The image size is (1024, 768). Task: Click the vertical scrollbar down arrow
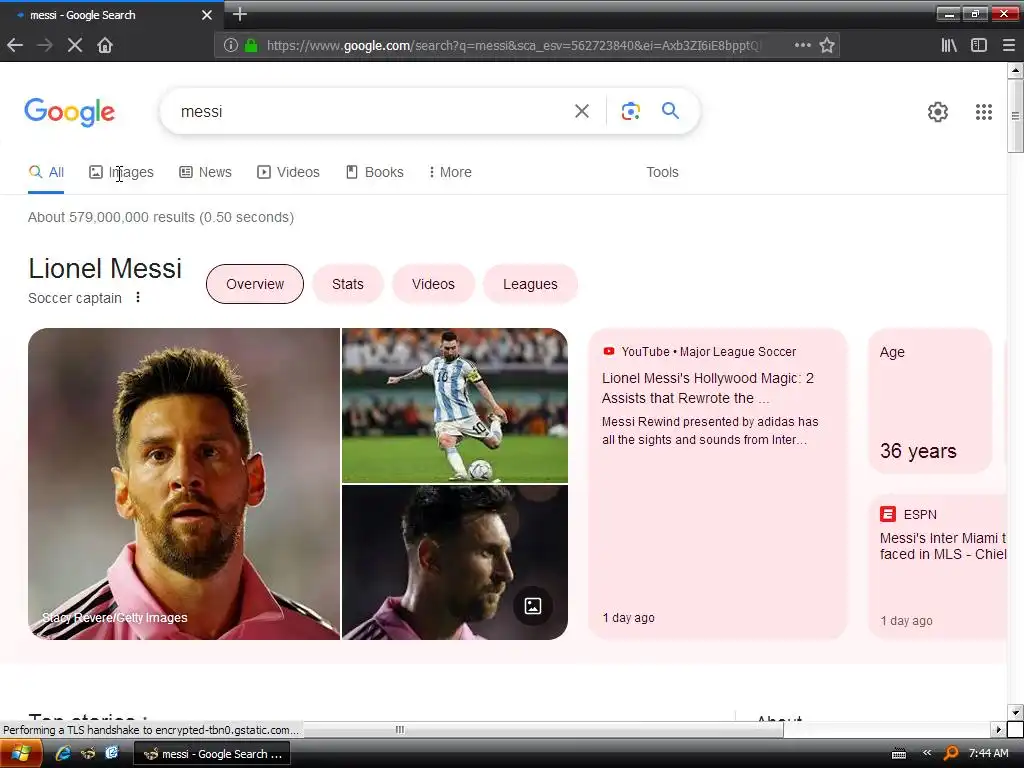pos(1015,712)
